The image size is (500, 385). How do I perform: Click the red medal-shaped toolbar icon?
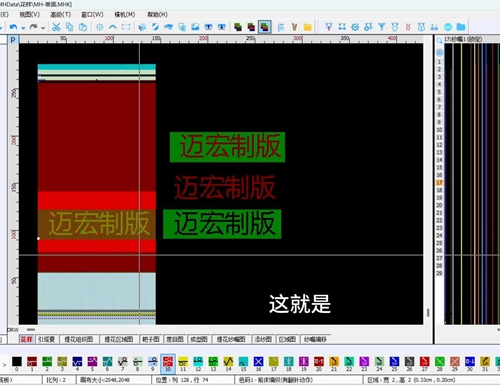[408, 27]
